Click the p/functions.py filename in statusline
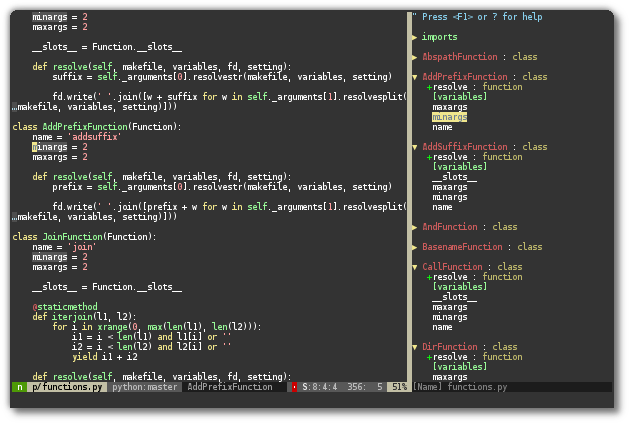Screen dimensions: 630x424 pos(67,387)
